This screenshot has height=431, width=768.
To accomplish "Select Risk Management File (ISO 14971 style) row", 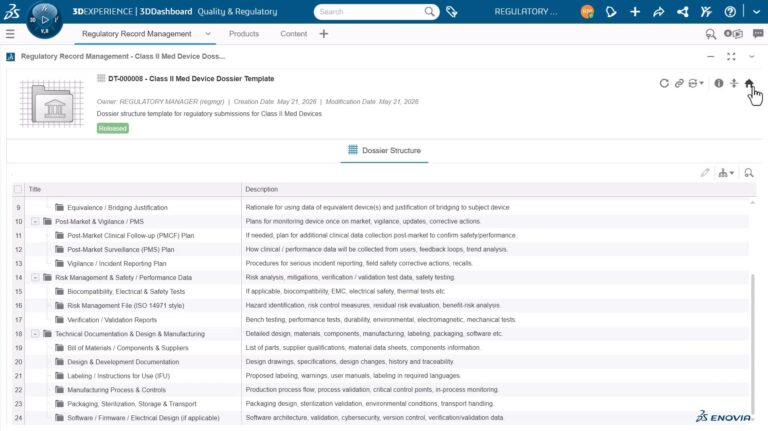I will tap(380, 305).
